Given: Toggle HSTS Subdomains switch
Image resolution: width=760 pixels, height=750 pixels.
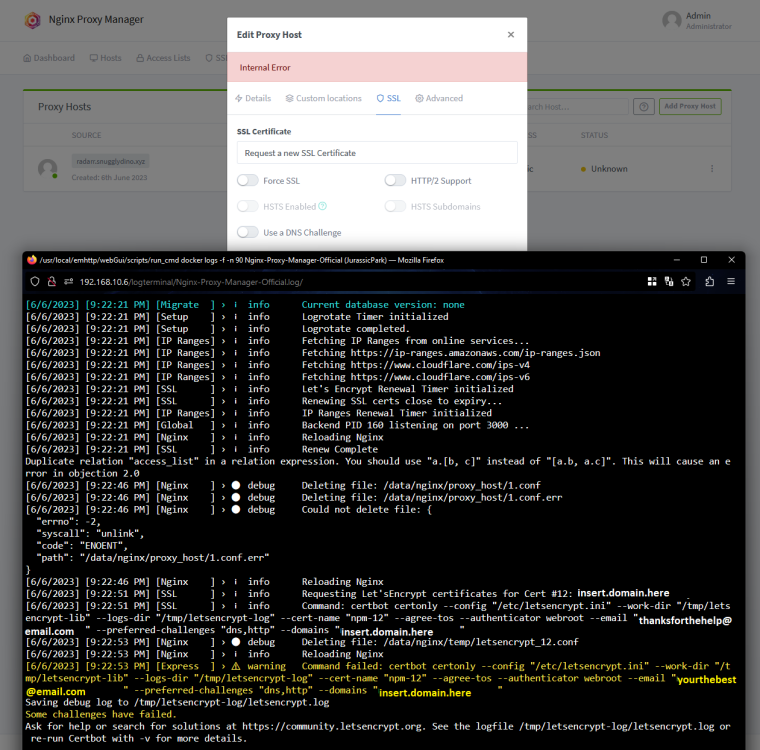Looking at the screenshot, I should point(395,206).
